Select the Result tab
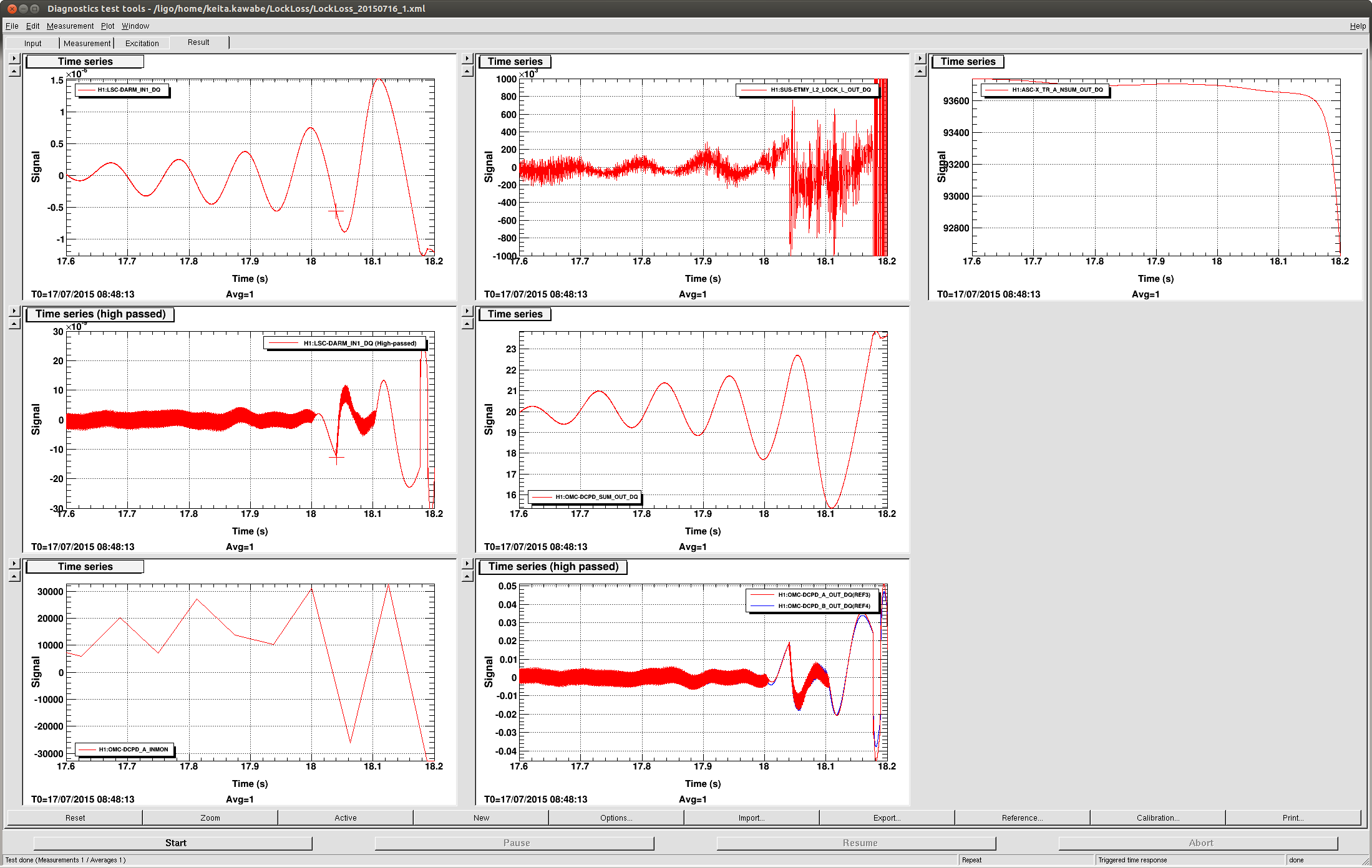 point(198,42)
